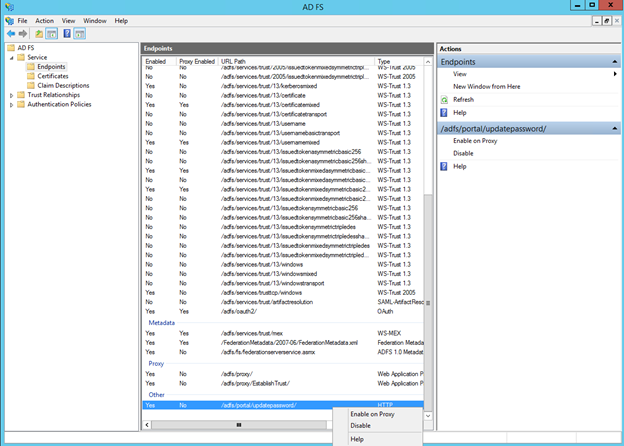The image size is (624, 446).
Task: Click the Forward arrow toolbar icon
Action: 23,34
